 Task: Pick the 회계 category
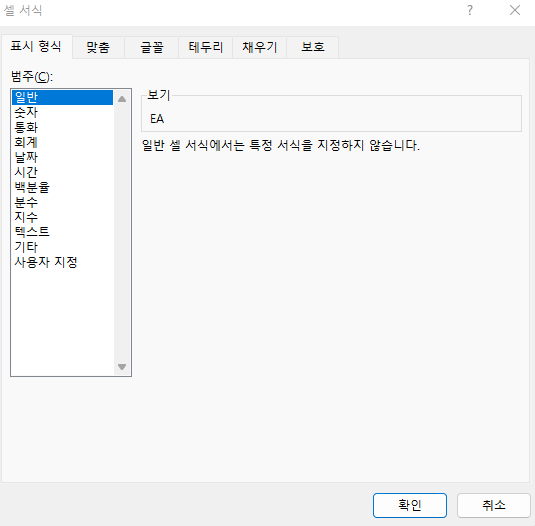(x=62, y=142)
